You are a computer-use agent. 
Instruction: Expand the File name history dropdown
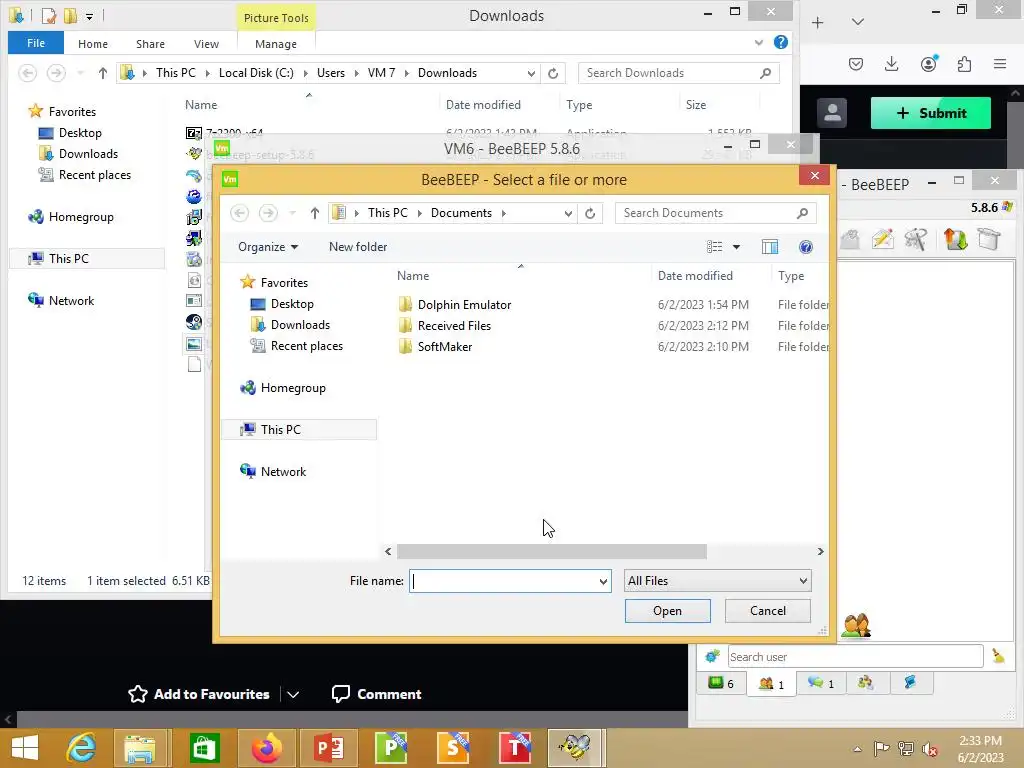pyautogui.click(x=603, y=581)
